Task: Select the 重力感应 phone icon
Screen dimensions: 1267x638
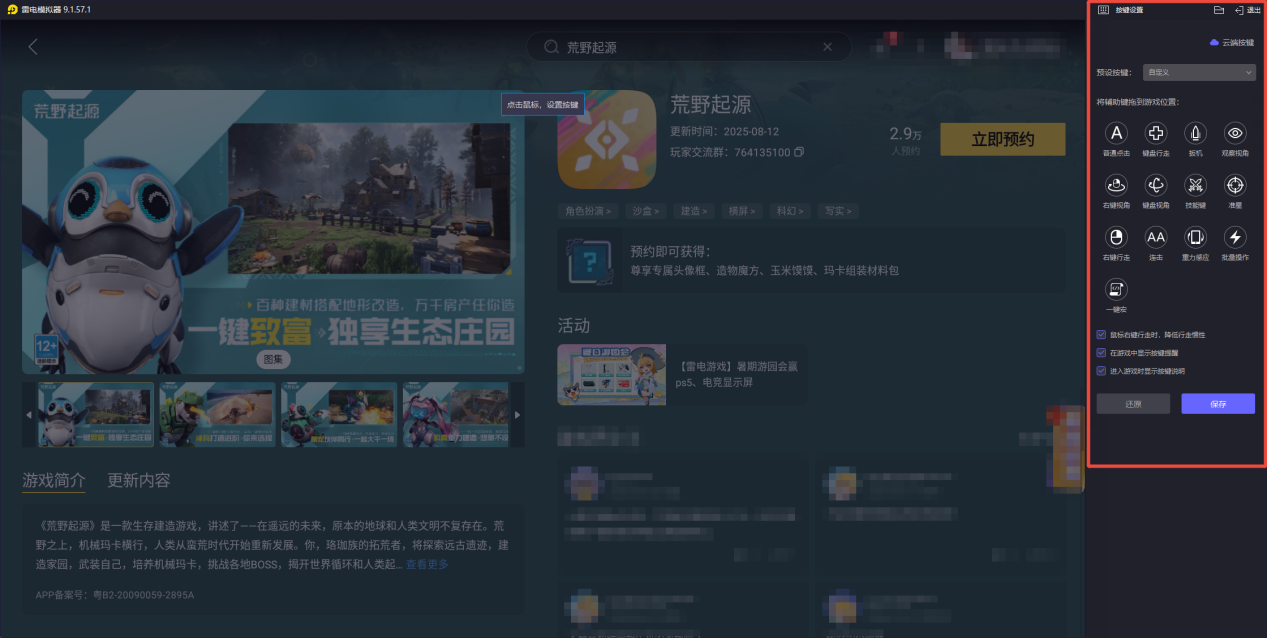Action: tap(1196, 237)
